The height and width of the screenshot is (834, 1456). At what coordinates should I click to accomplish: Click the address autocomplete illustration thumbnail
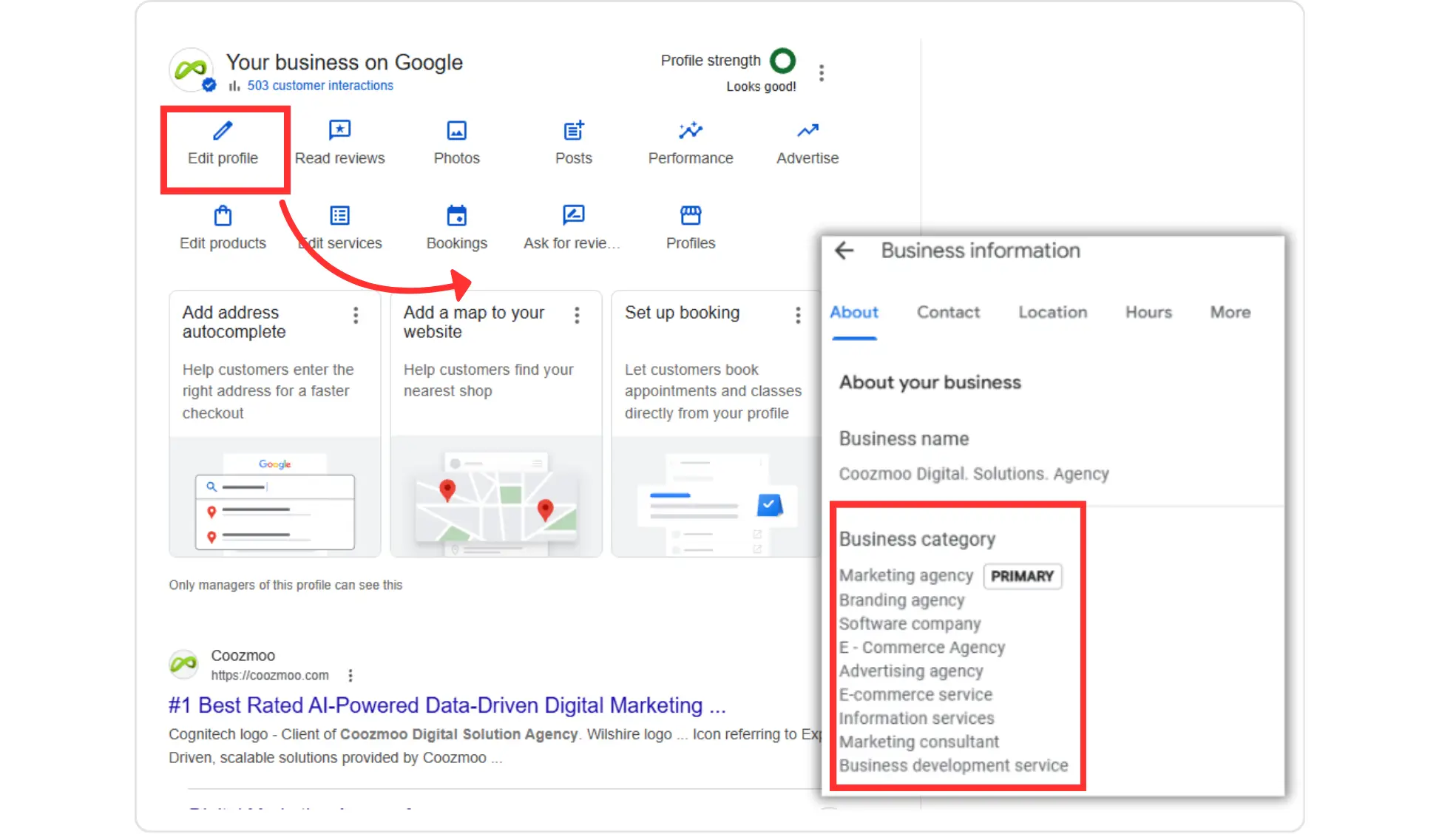(274, 497)
